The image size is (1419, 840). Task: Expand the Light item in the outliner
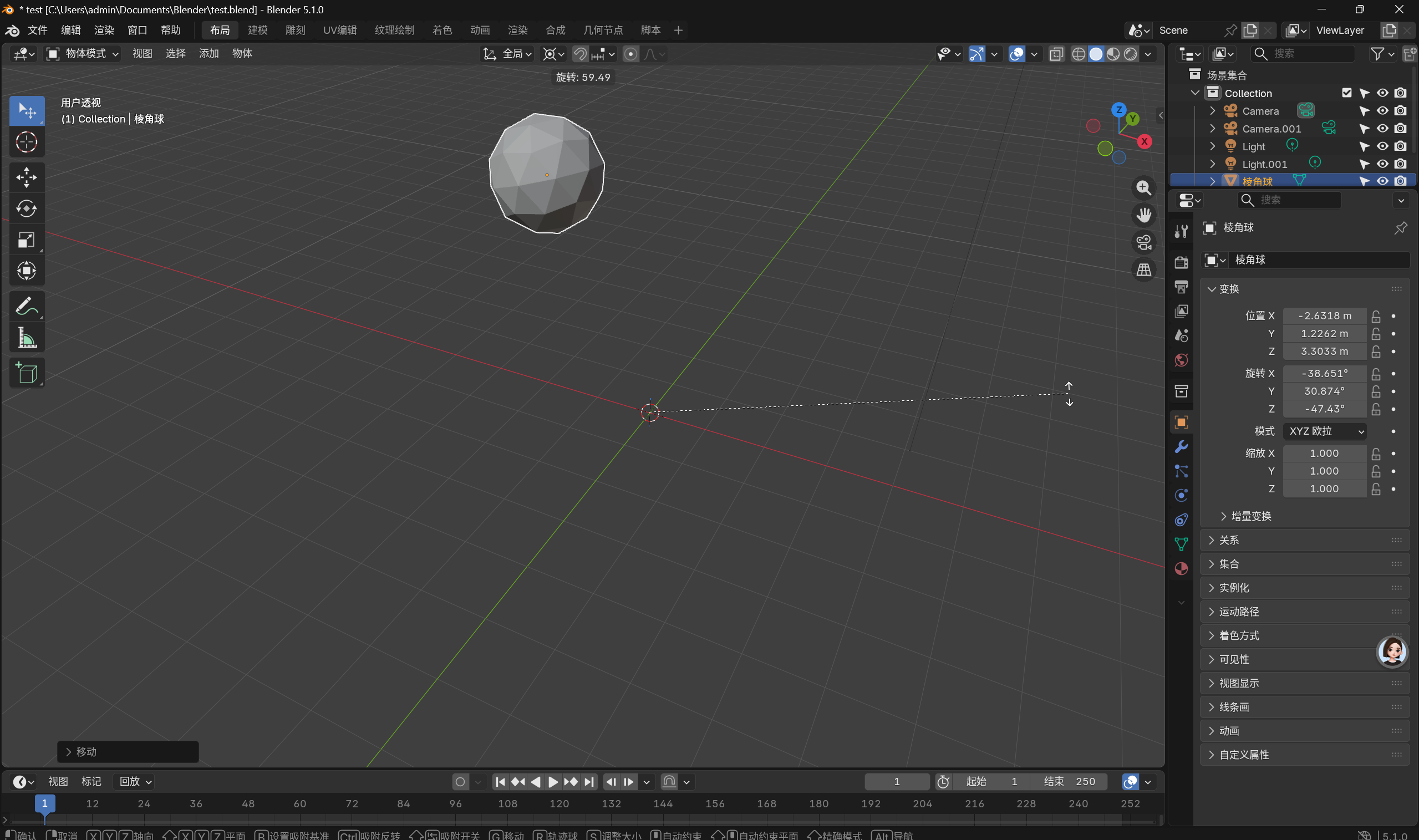[x=1212, y=146]
